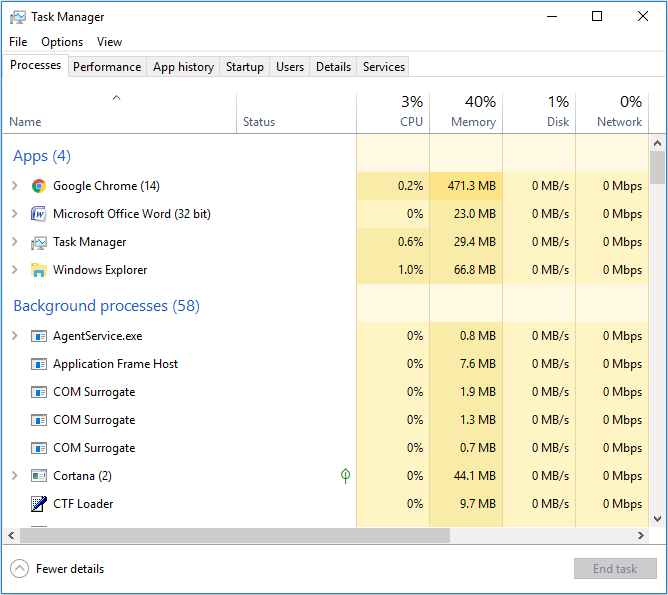668x595 pixels.
Task: Expand the Cortana process group
Action: [14, 476]
